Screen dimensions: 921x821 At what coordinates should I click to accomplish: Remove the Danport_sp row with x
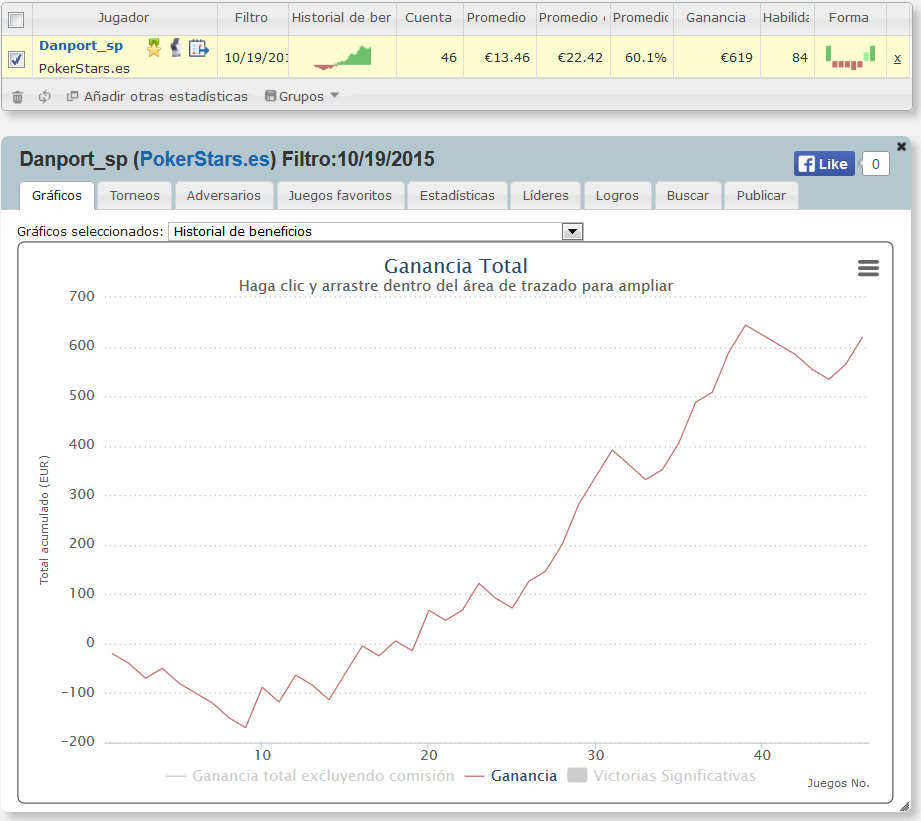click(898, 58)
